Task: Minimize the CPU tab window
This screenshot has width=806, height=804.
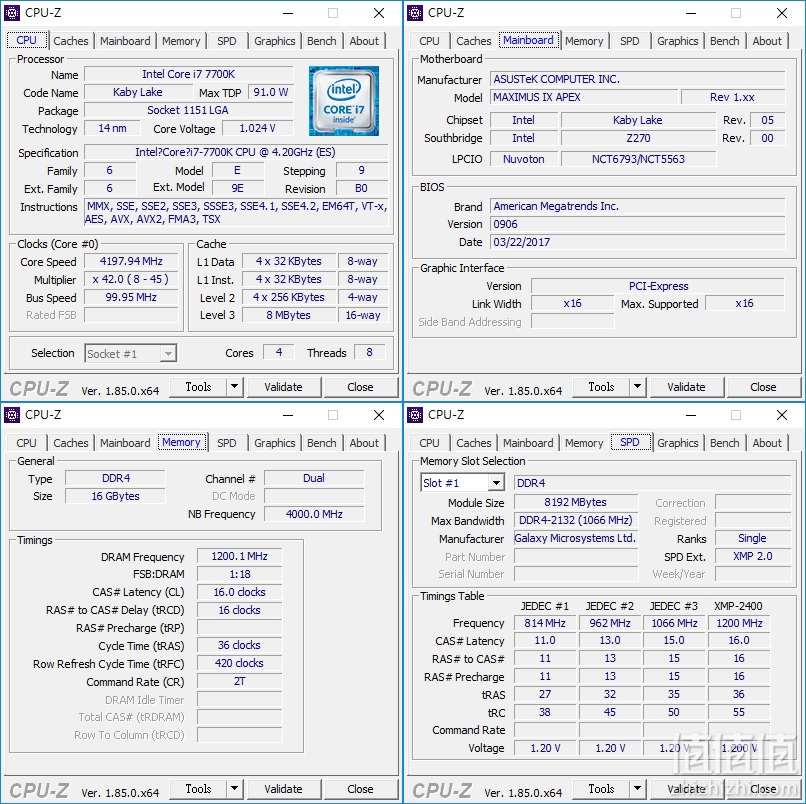Action: pyautogui.click(x=288, y=13)
